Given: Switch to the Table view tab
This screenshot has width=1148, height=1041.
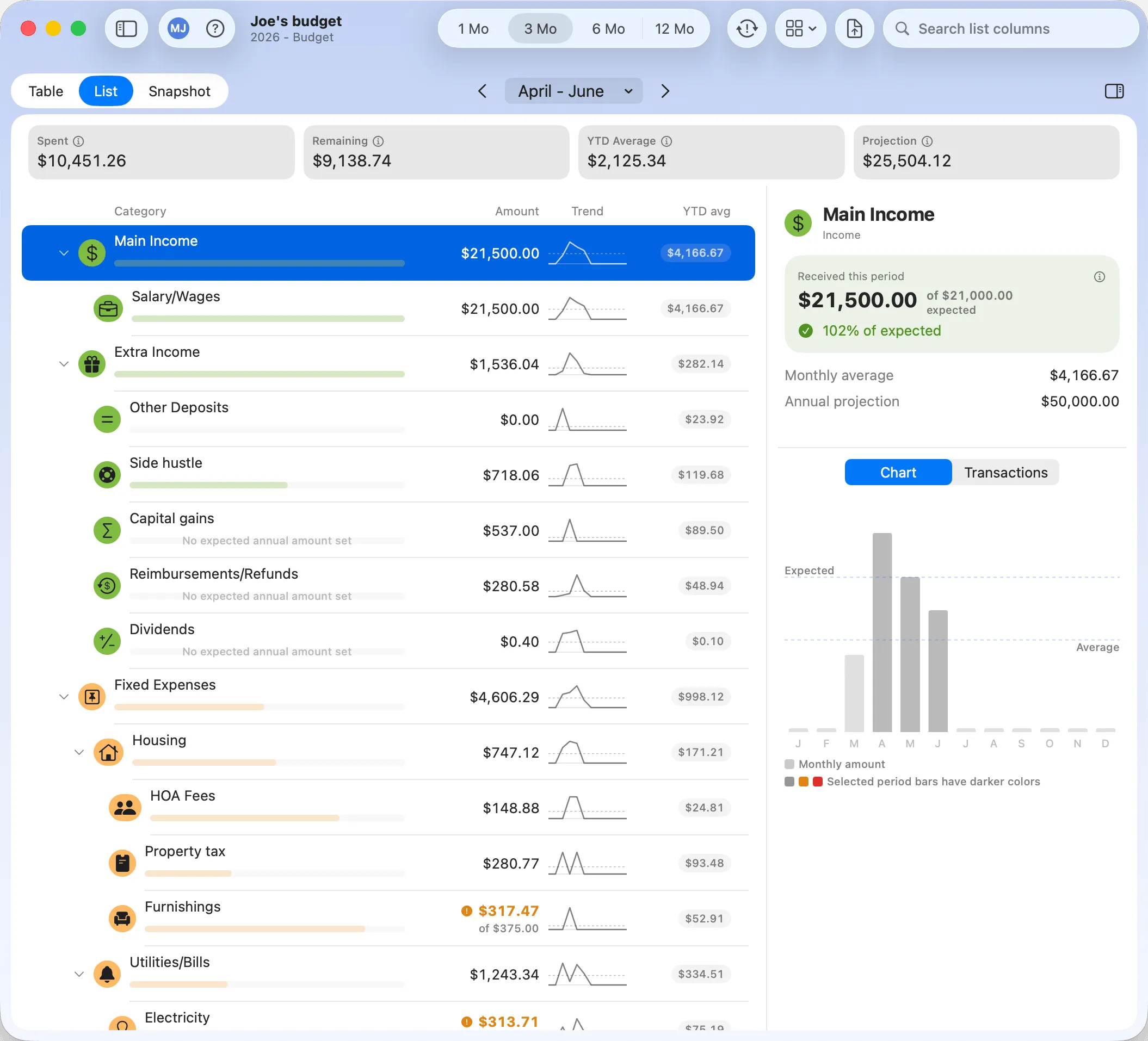Looking at the screenshot, I should point(46,91).
